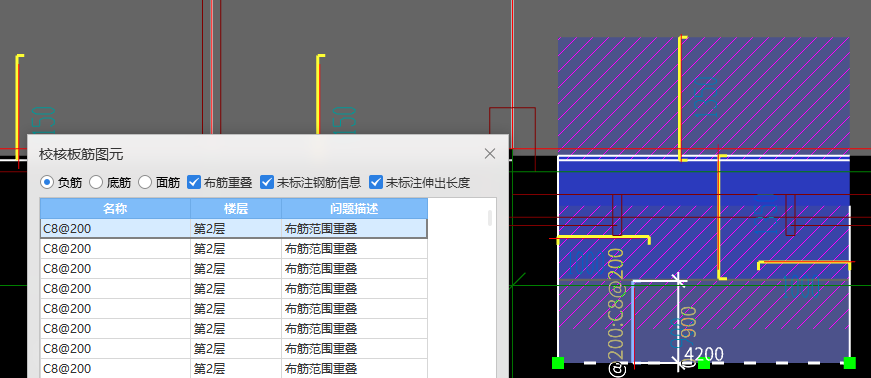The height and width of the screenshot is (378, 871).
Task: Click the 4200 dimension label
Action: (x=704, y=354)
